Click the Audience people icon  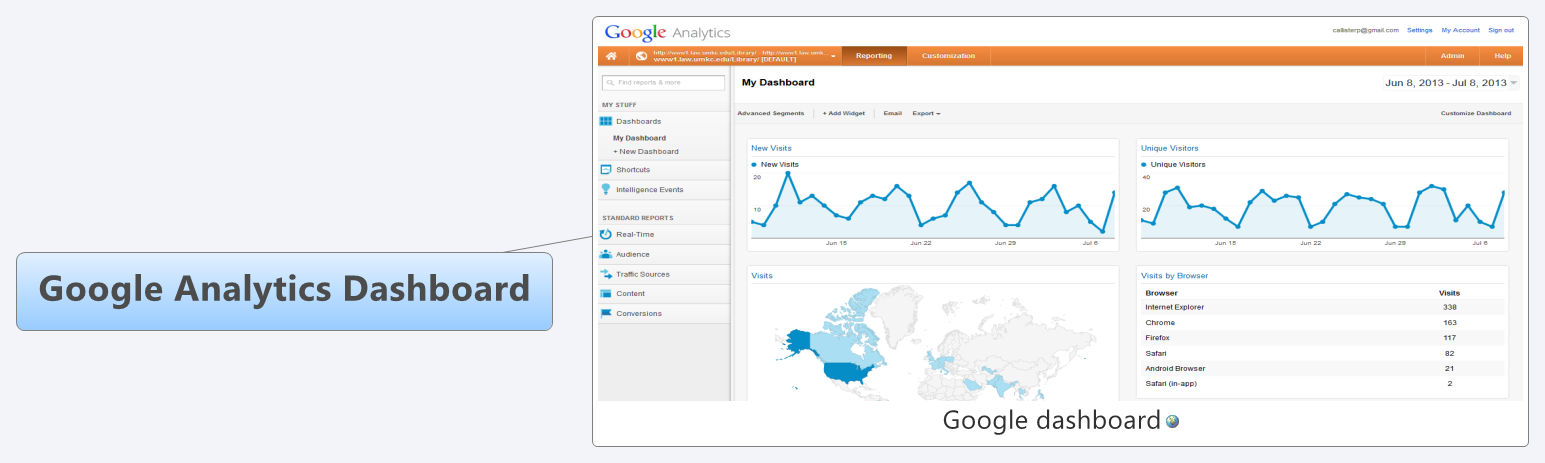coord(606,254)
